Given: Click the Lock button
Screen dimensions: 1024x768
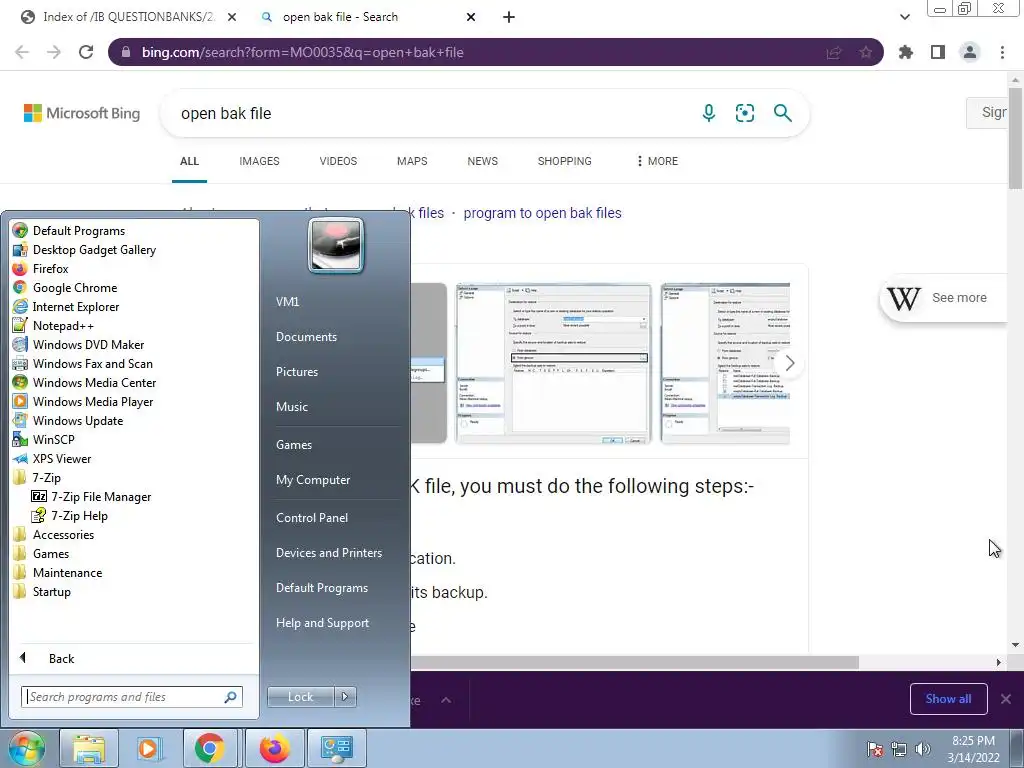Looking at the screenshot, I should [x=300, y=697].
